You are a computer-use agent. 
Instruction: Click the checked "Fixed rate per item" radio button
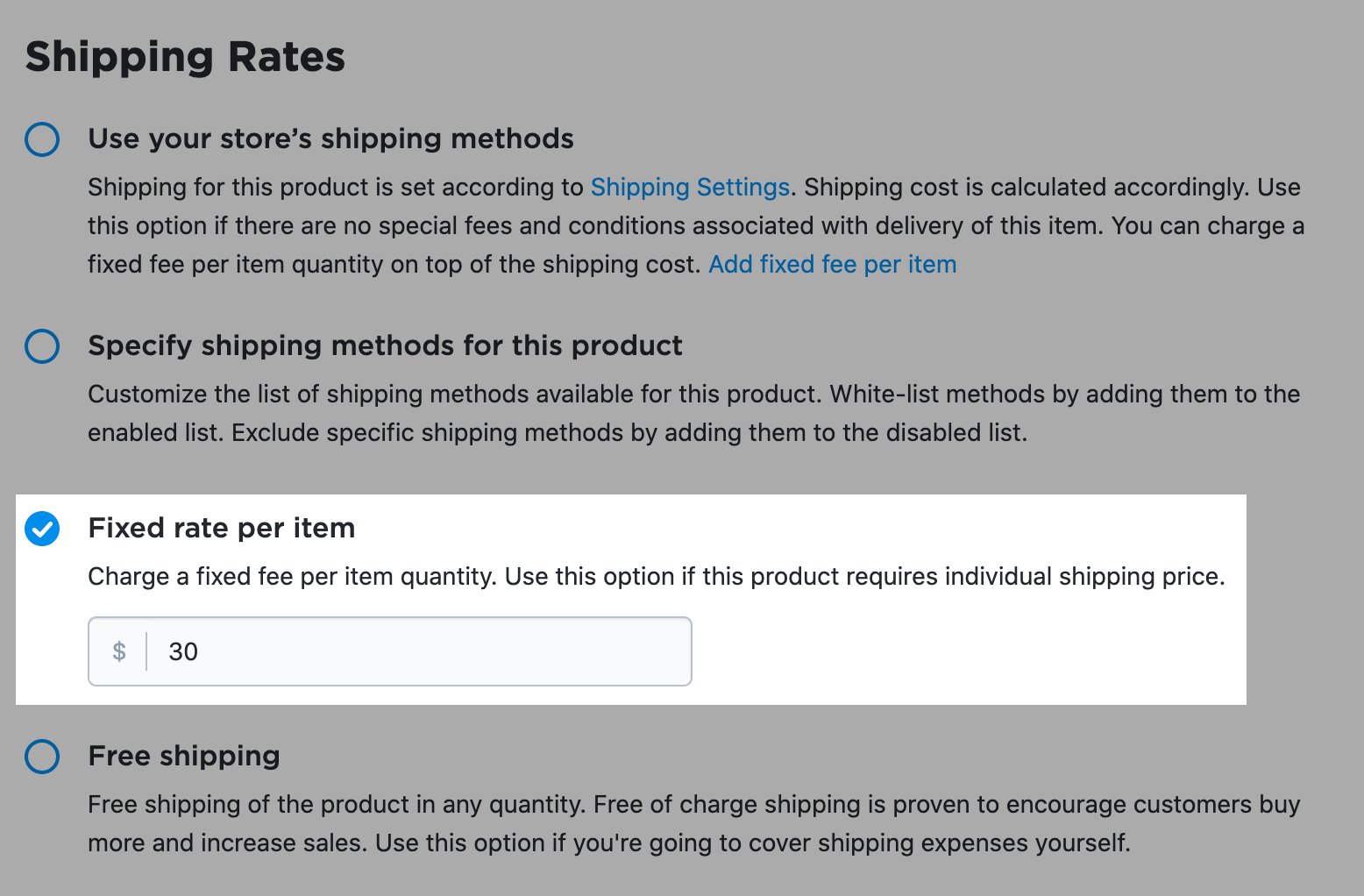click(42, 529)
